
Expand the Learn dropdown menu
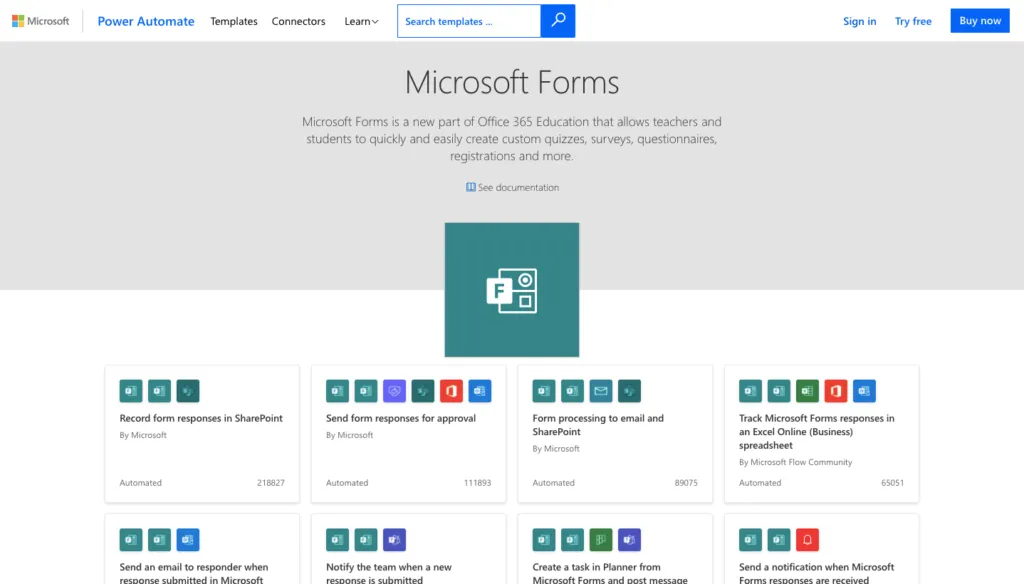361,21
